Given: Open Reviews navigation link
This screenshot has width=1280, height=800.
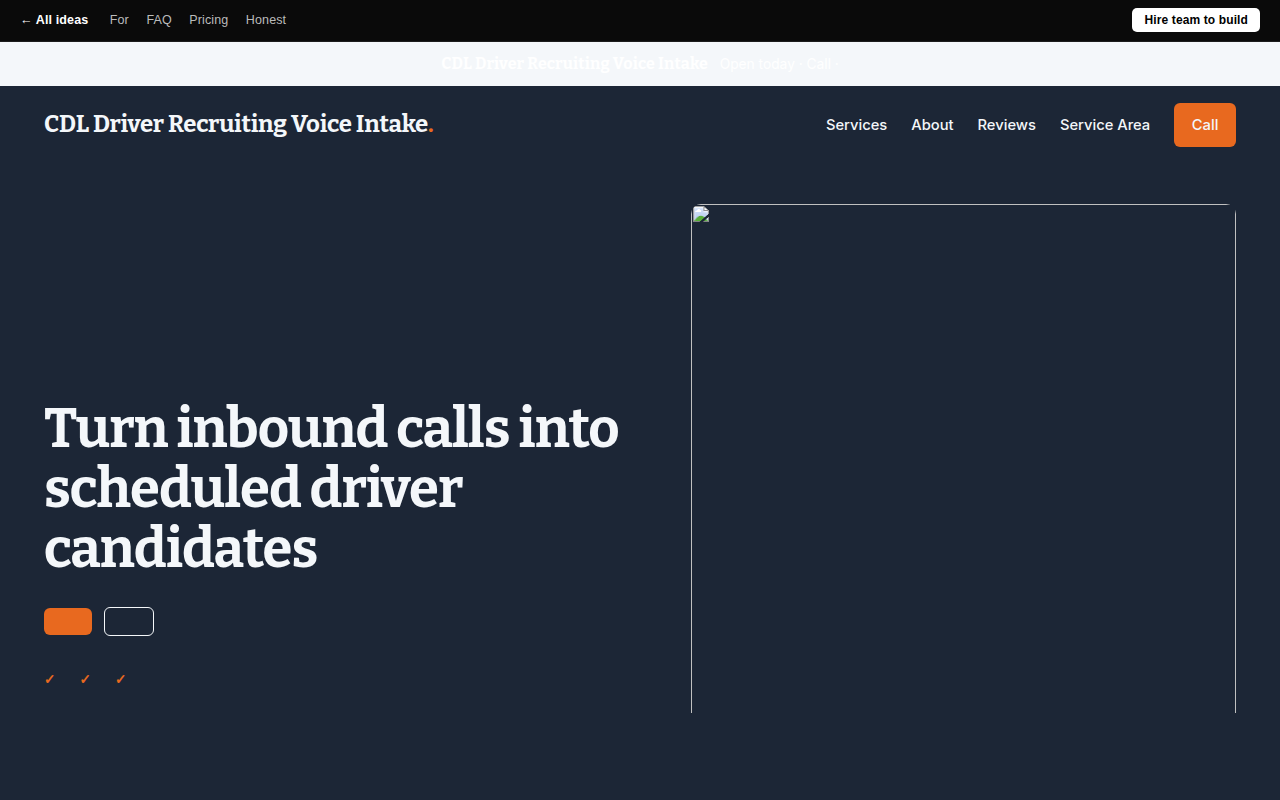Looking at the screenshot, I should tap(1006, 125).
